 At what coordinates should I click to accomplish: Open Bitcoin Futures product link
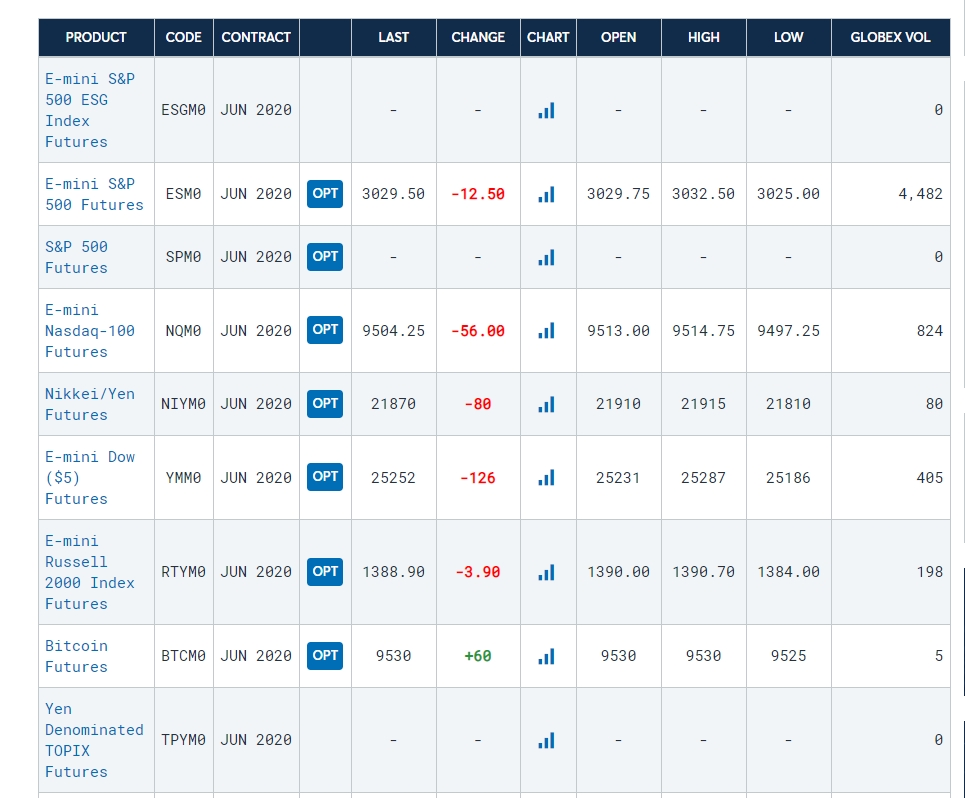(x=76, y=656)
